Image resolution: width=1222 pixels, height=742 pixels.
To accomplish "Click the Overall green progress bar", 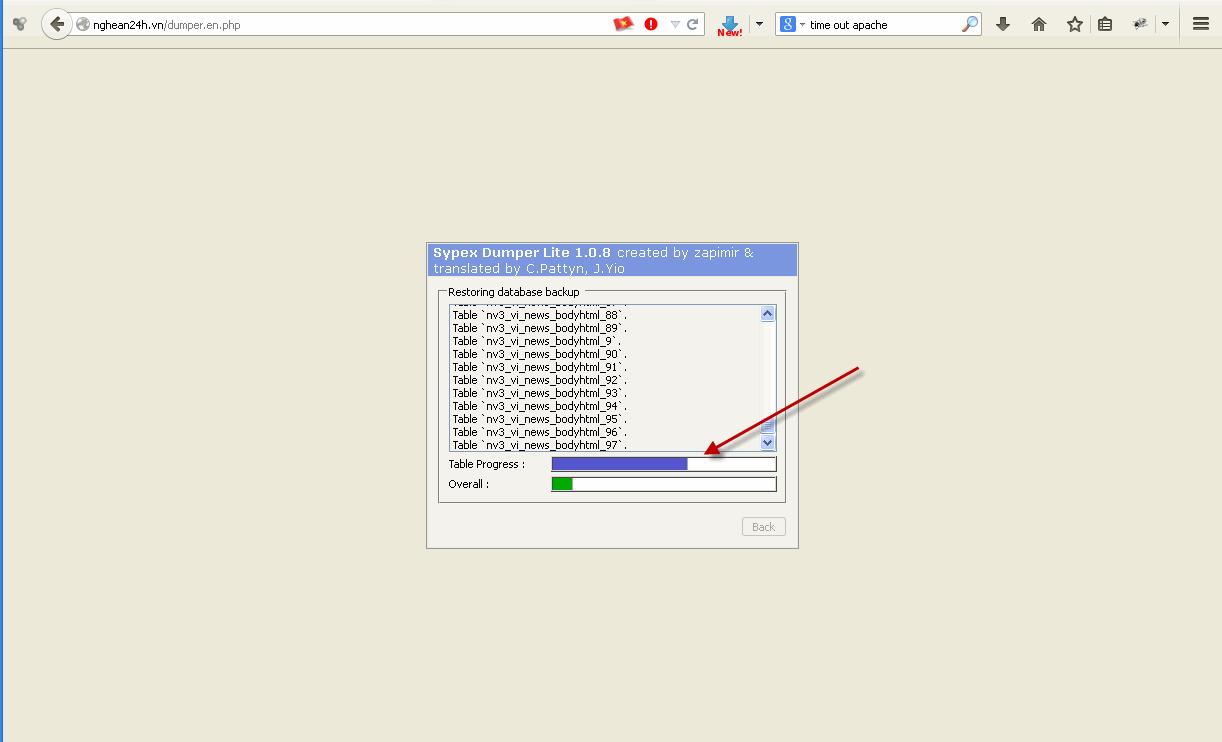I will click(x=664, y=484).
